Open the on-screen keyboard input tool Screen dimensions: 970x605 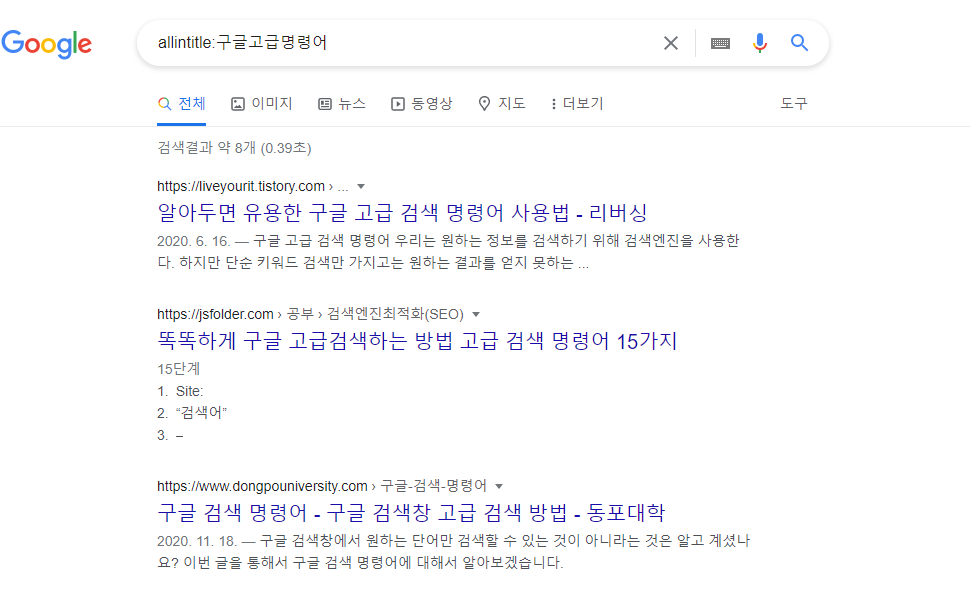point(720,43)
